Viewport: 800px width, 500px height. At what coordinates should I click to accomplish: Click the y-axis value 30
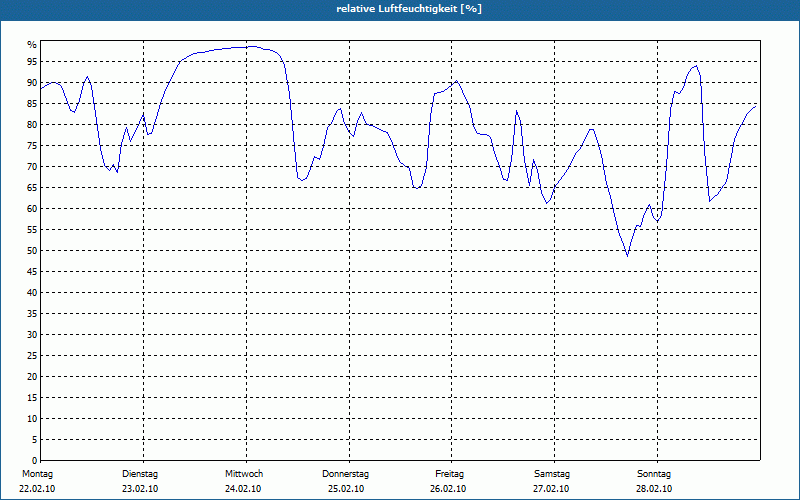32,335
